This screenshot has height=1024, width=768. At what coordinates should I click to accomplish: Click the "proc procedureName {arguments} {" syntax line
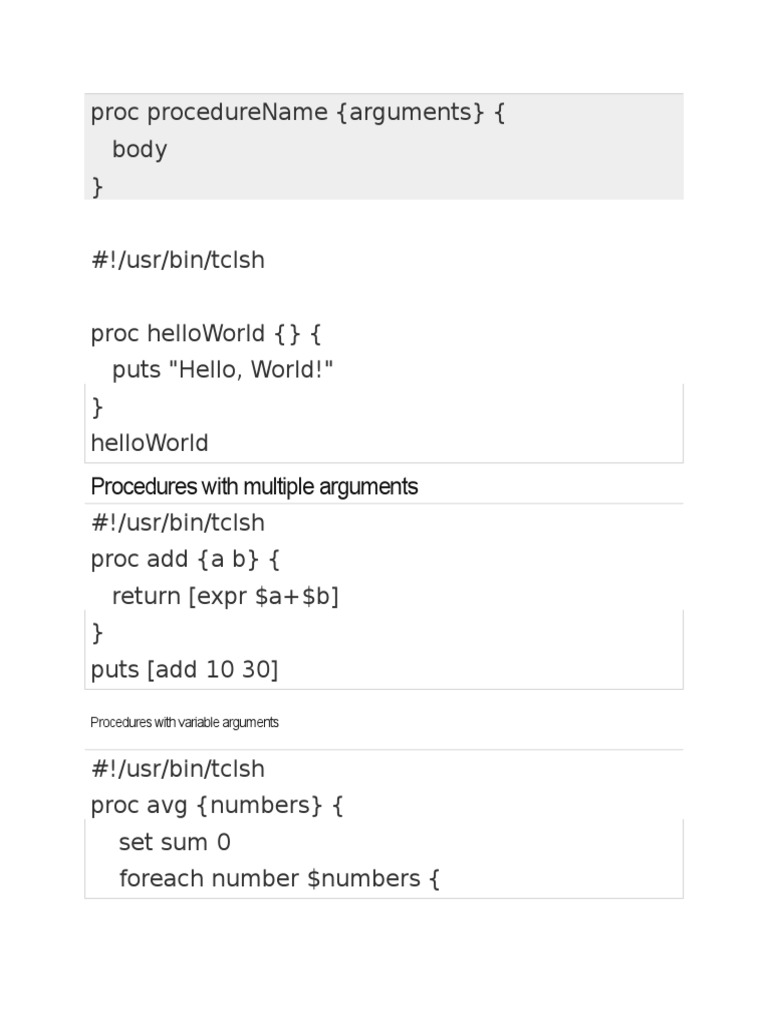298,113
